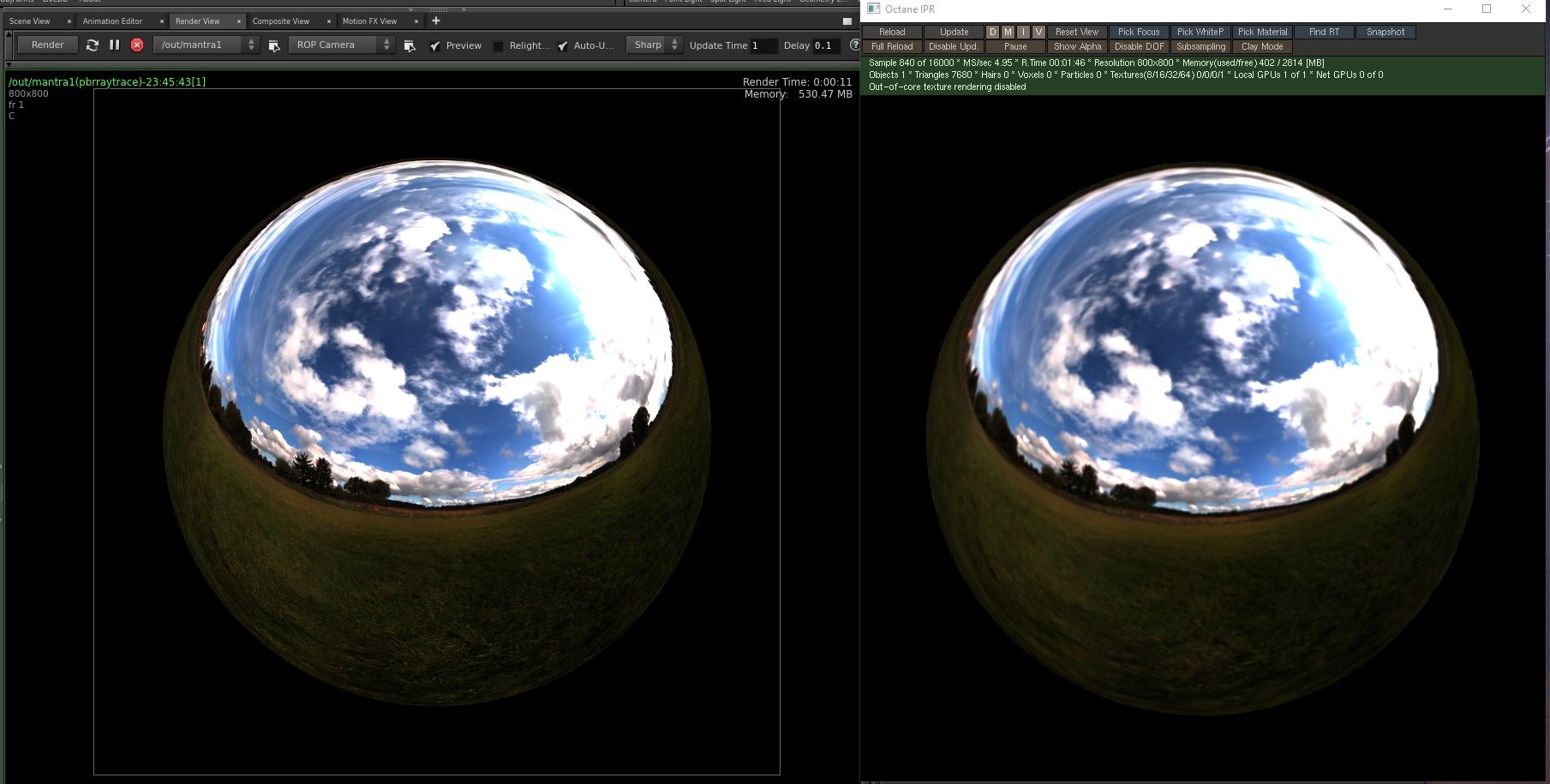Image resolution: width=1550 pixels, height=784 pixels.
Task: Click the Octane sample count status line
Action: click(x=1096, y=63)
